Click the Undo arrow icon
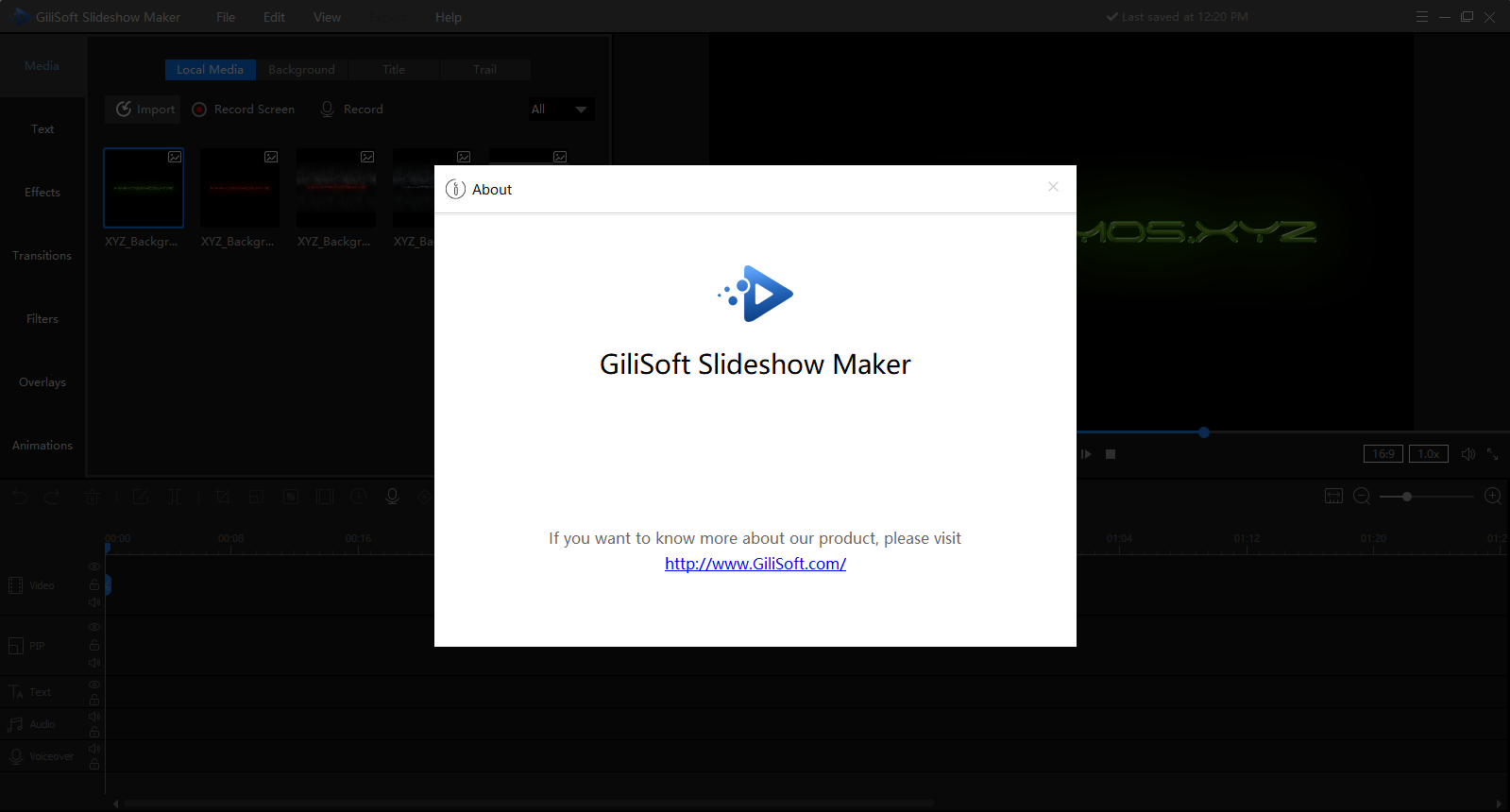The height and width of the screenshot is (812, 1510). tap(21, 497)
